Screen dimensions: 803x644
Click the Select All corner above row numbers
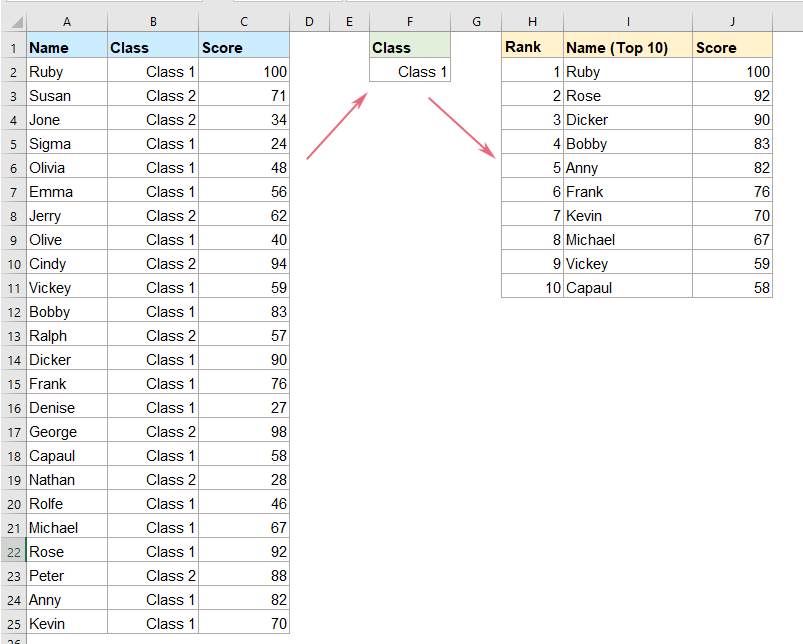13,20
